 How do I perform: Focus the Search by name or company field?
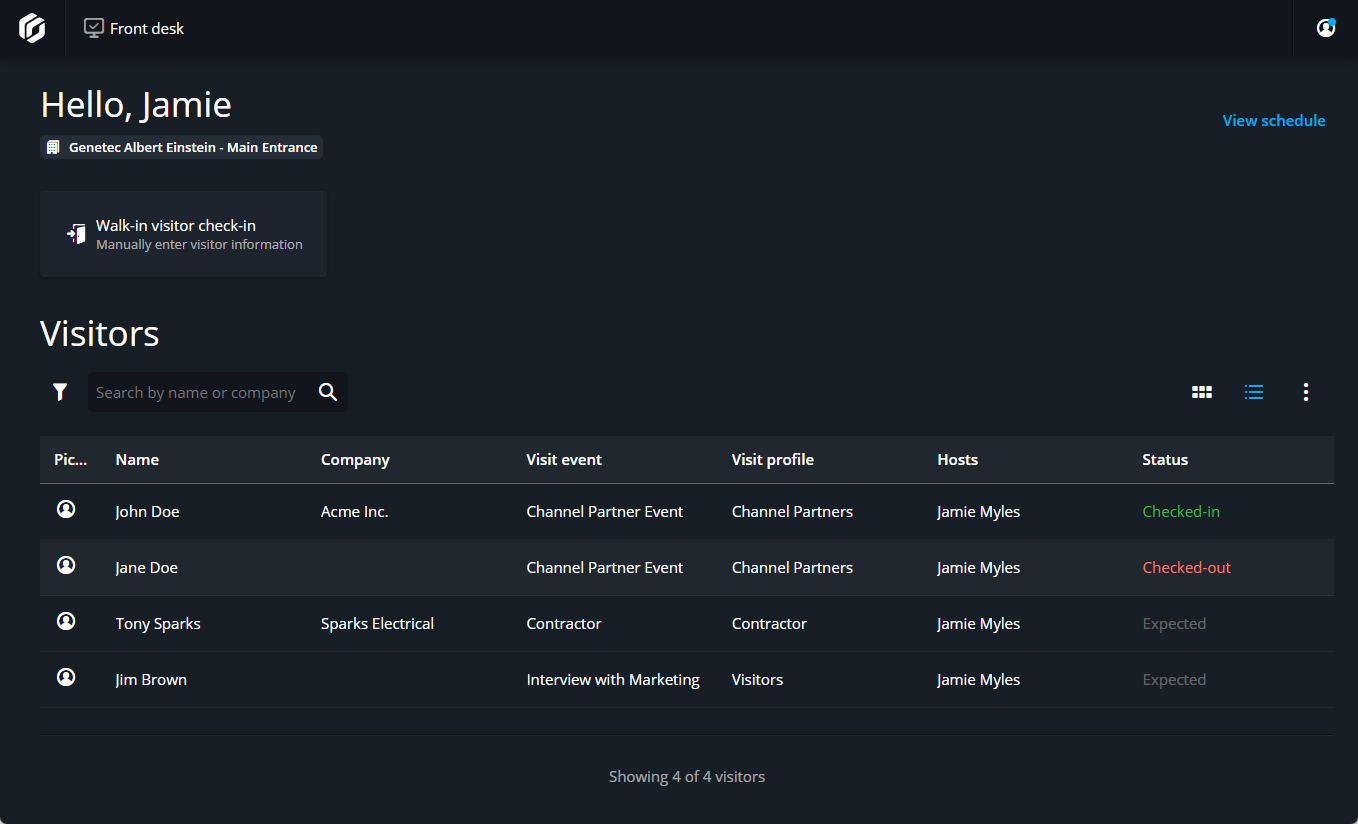point(200,393)
